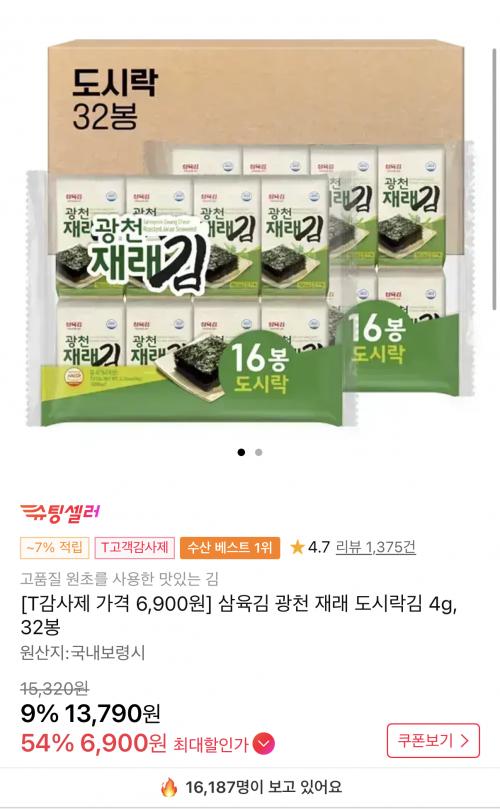Click the scrollbar at right edge
This screenshot has height=809, width=500.
pos(495,179)
